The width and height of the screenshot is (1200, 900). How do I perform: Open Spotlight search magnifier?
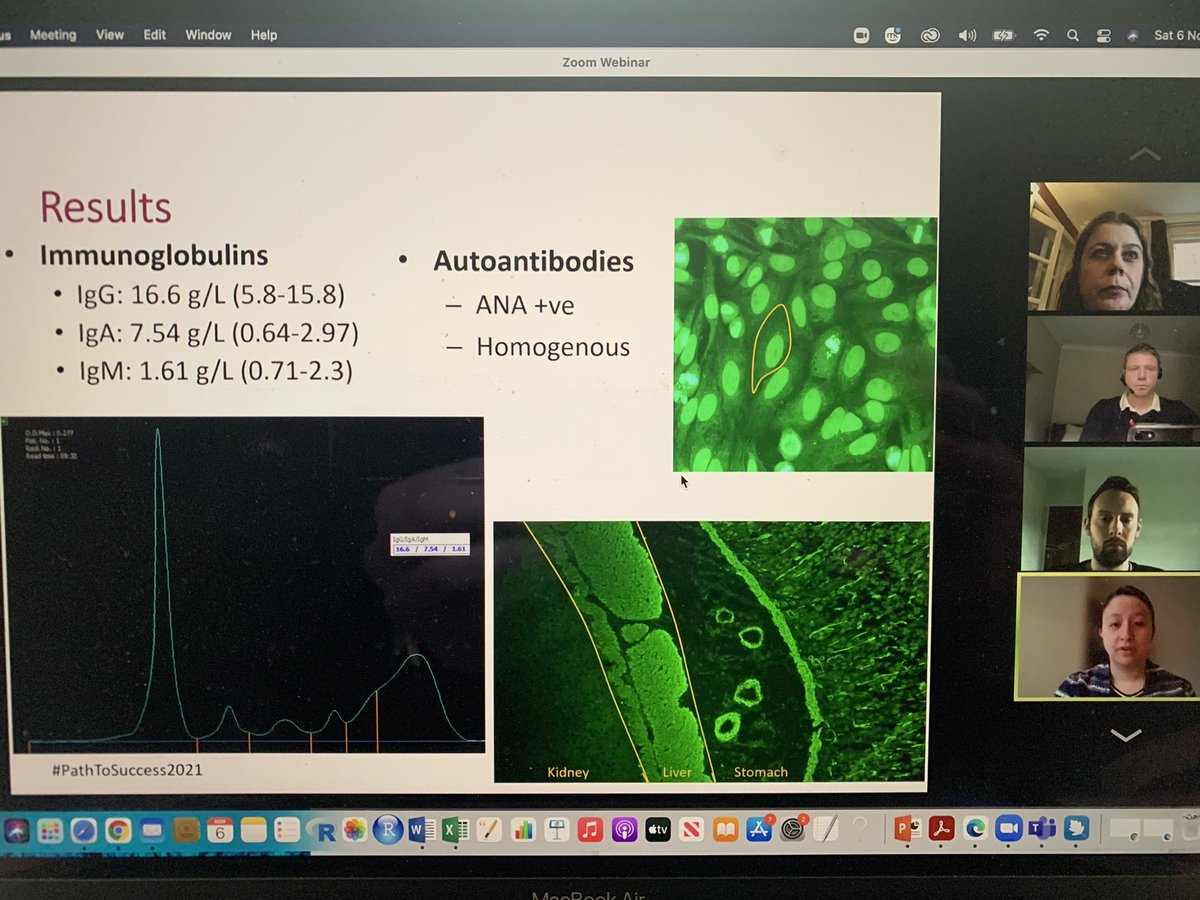pyautogui.click(x=1072, y=35)
